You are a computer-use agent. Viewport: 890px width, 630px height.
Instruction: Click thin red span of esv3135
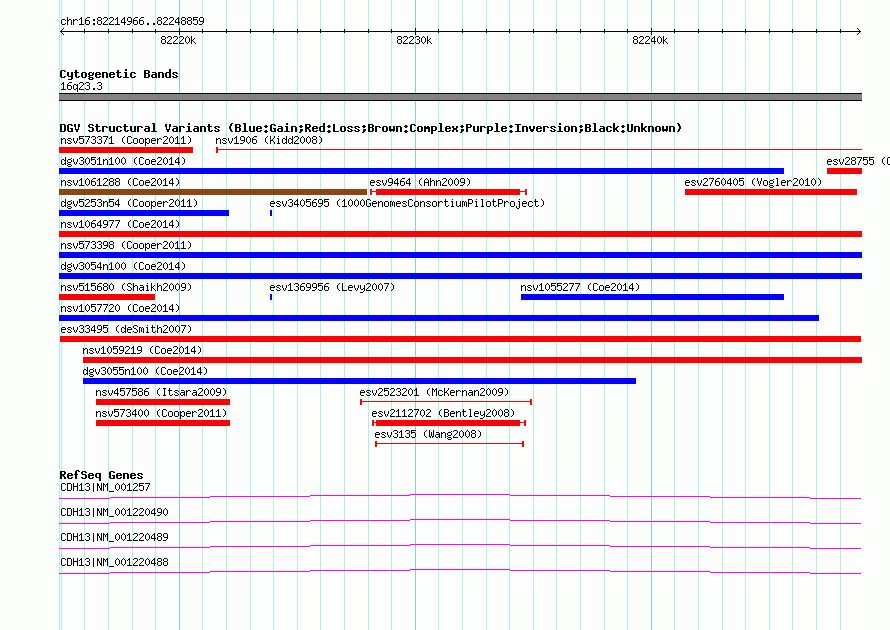(x=450, y=444)
